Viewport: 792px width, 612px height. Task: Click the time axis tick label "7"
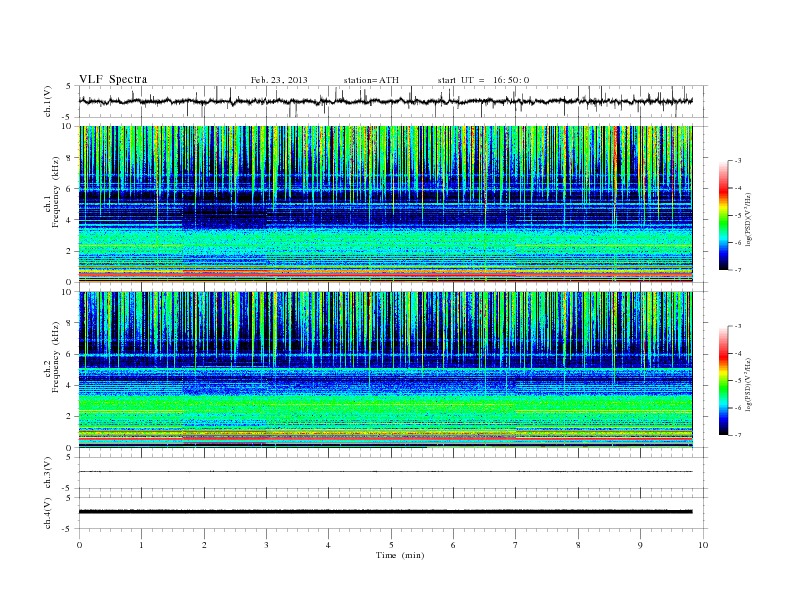point(516,545)
